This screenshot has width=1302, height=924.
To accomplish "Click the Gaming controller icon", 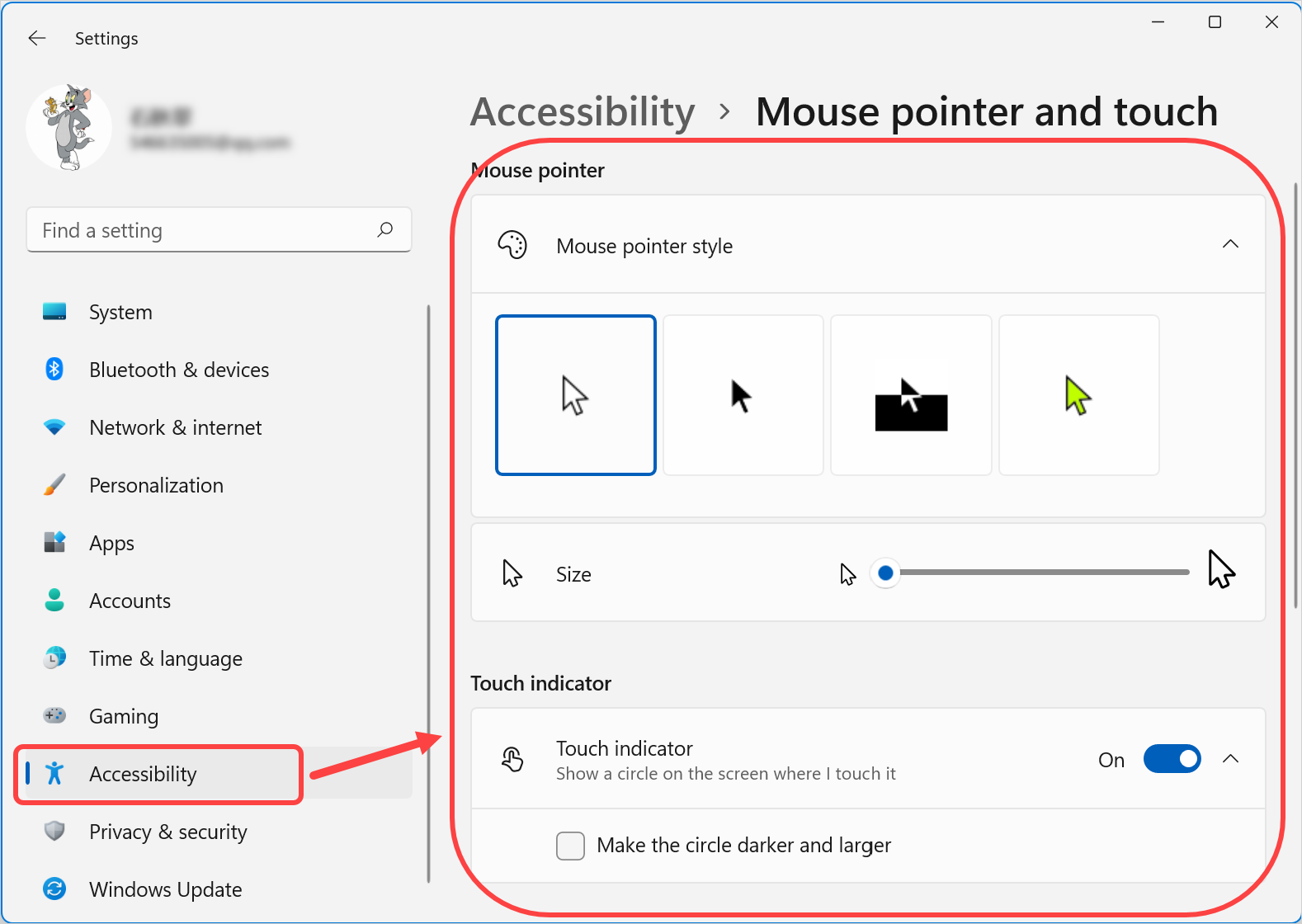I will click(x=54, y=715).
